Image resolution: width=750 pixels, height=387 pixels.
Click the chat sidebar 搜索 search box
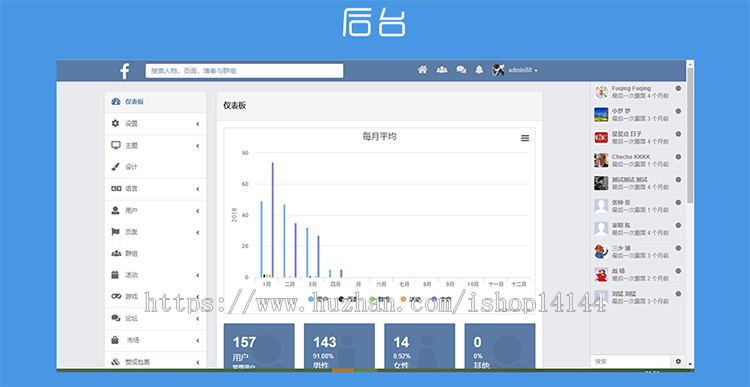coord(631,362)
